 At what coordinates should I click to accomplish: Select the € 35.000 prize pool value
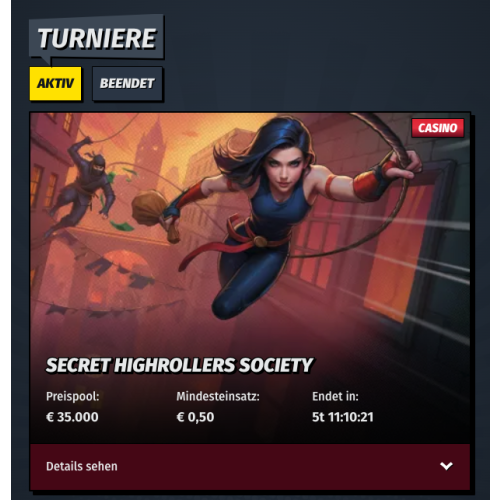click(72, 417)
